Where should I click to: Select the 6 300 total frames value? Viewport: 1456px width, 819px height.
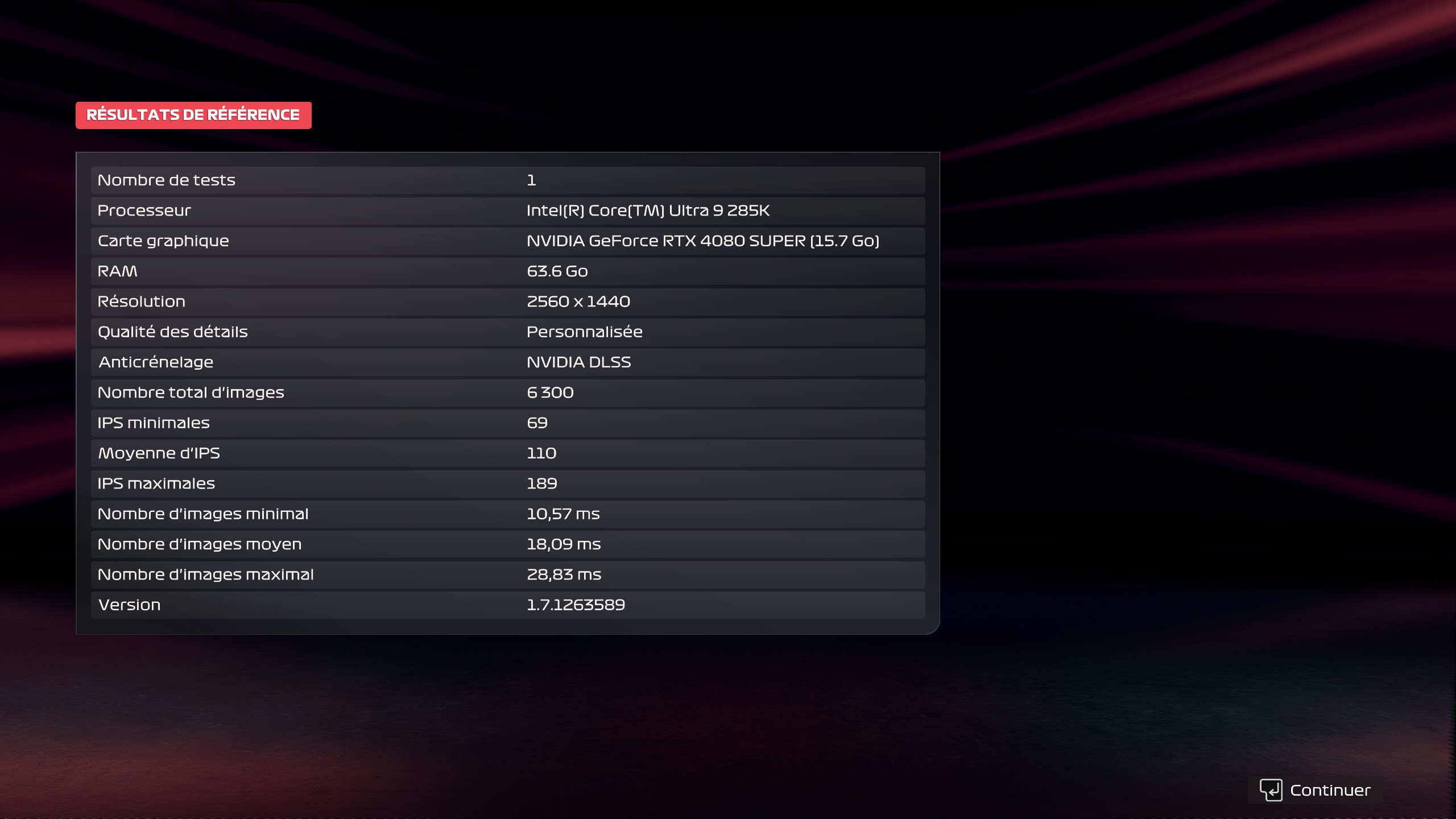pos(550,392)
